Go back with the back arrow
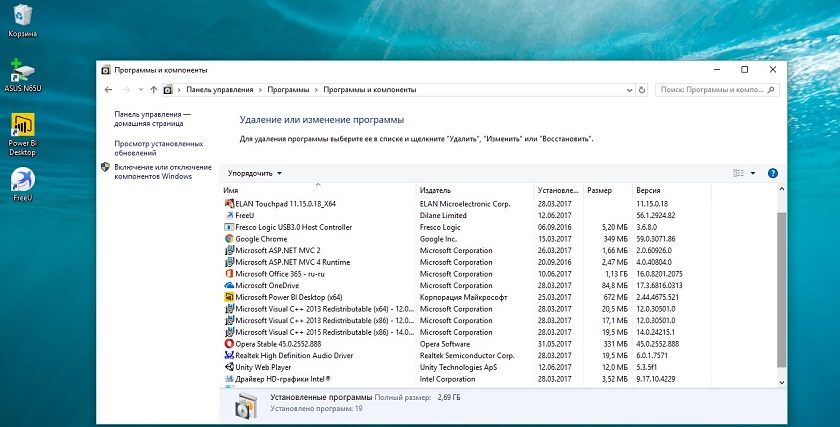This screenshot has height=427, width=840. (108, 90)
